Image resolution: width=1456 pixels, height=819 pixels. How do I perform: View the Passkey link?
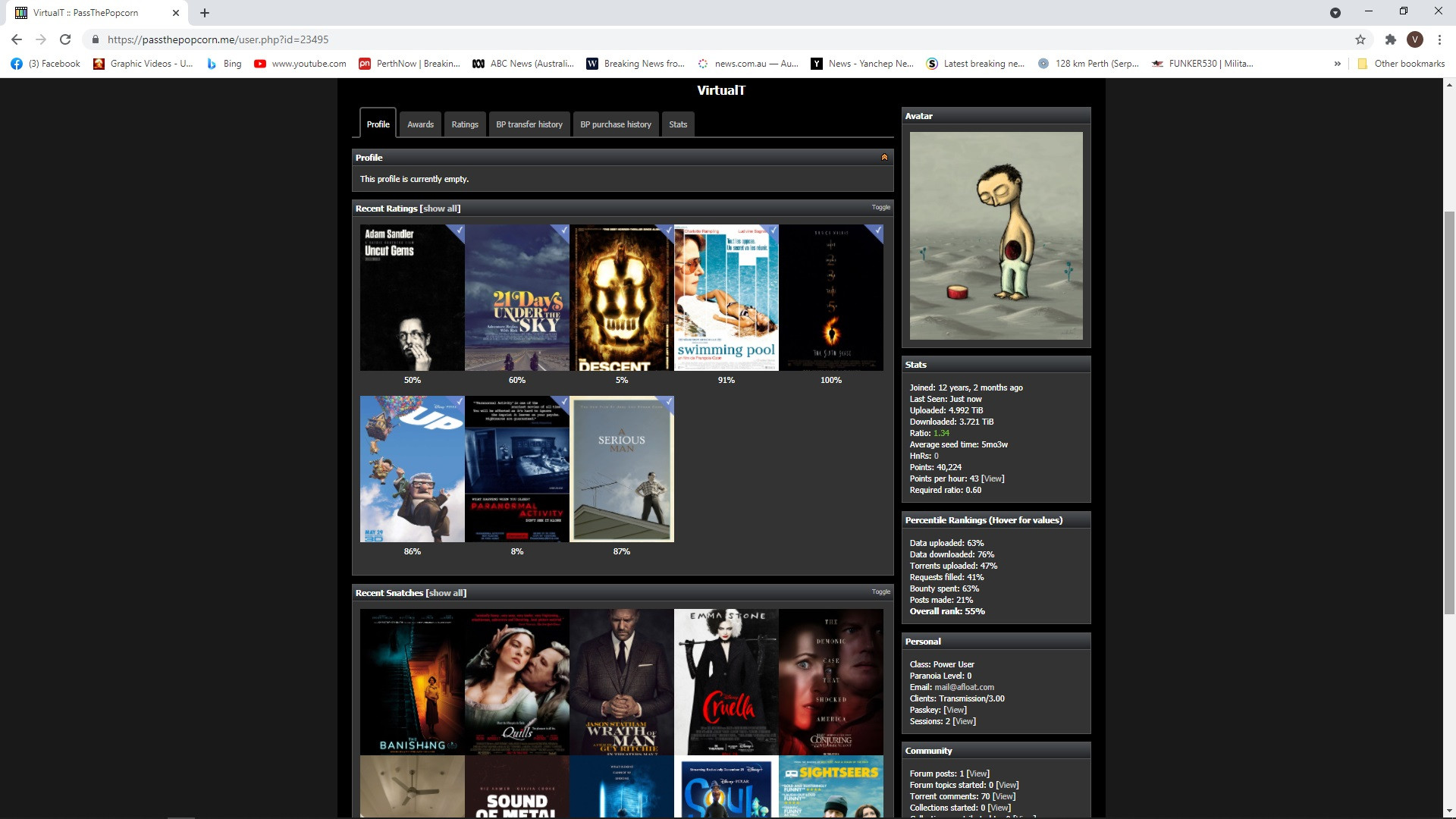pyautogui.click(x=955, y=710)
